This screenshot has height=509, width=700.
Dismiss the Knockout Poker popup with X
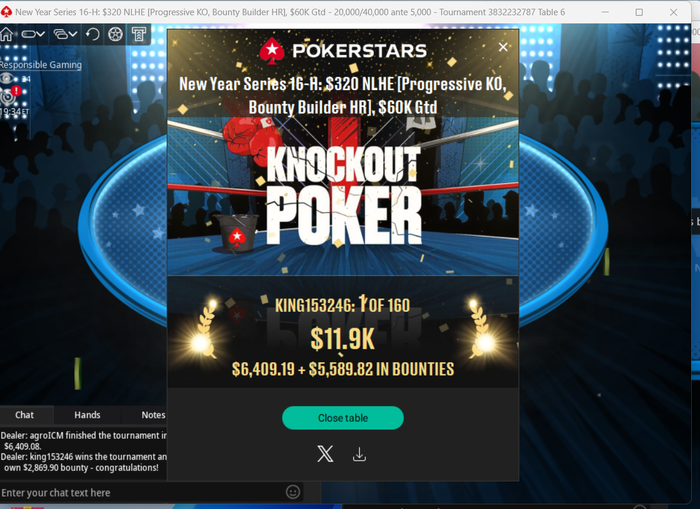[x=503, y=47]
